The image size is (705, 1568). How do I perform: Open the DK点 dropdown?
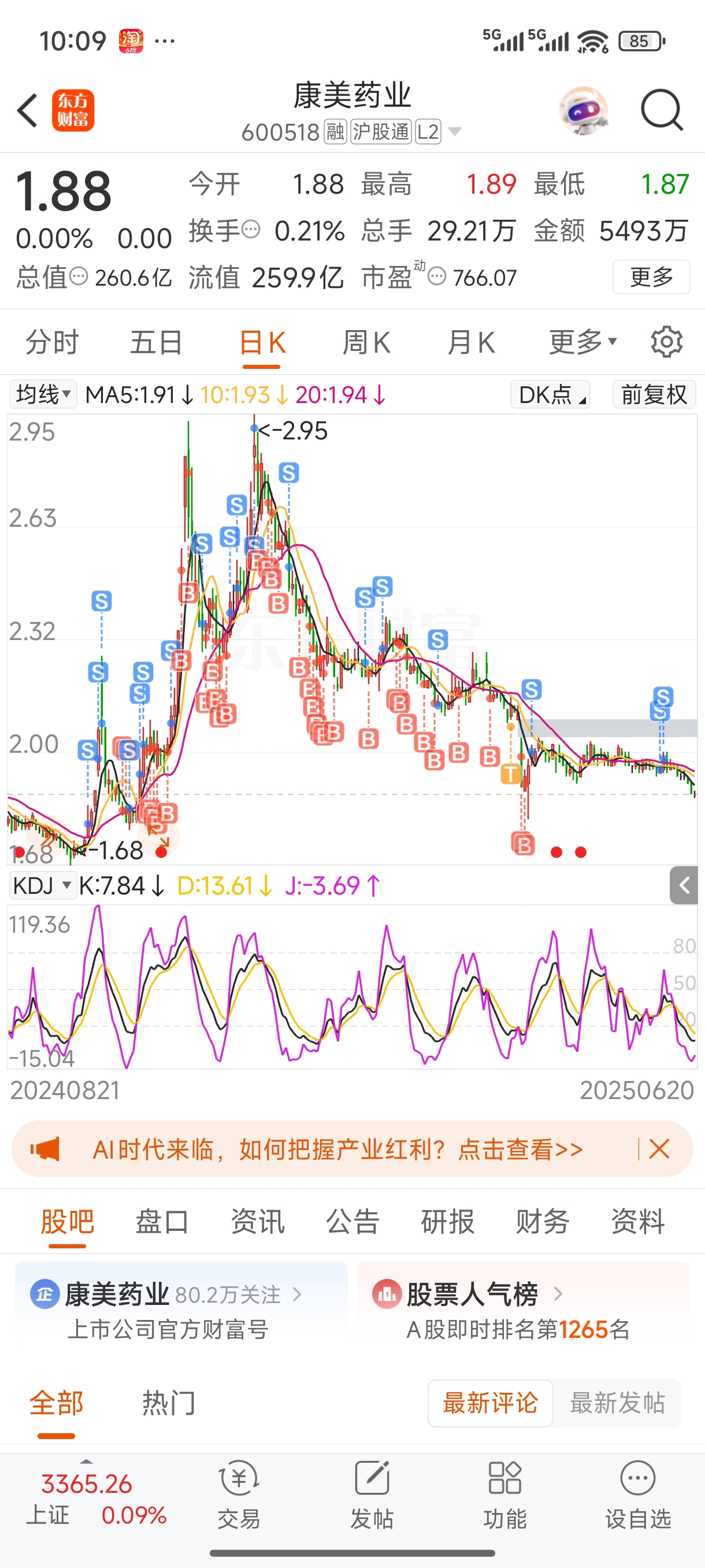[551, 394]
